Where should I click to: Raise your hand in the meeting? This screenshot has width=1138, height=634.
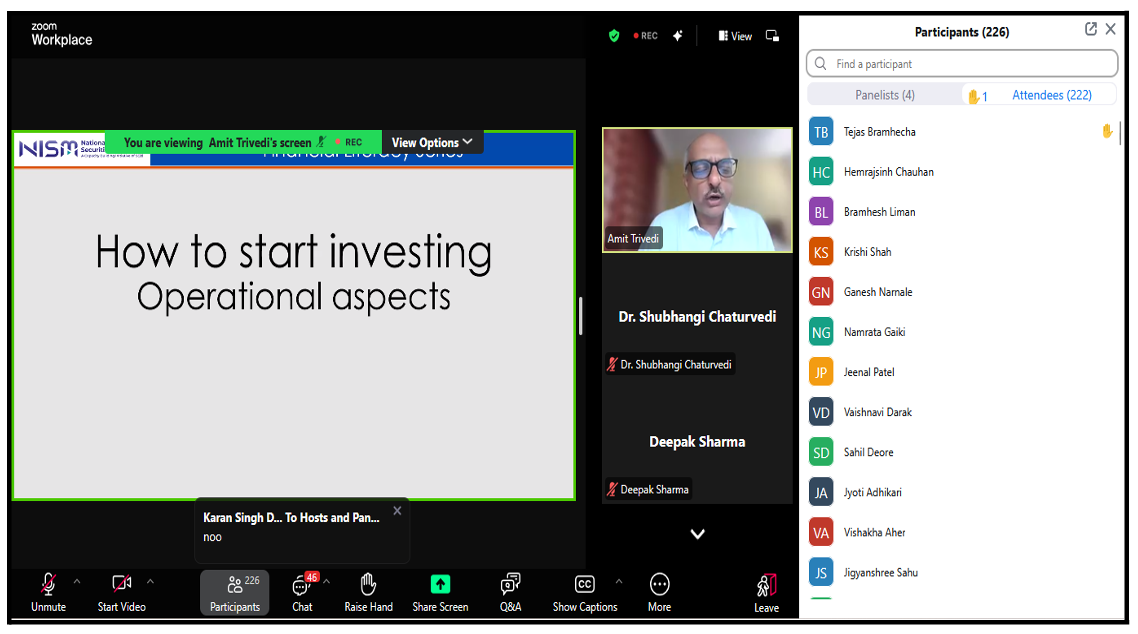tap(368, 592)
